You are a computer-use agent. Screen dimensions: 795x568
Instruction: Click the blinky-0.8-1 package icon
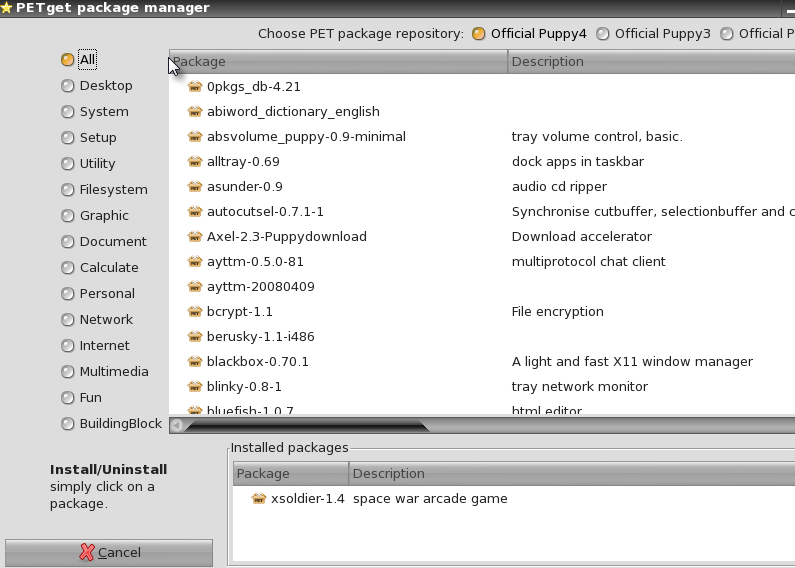tap(195, 386)
